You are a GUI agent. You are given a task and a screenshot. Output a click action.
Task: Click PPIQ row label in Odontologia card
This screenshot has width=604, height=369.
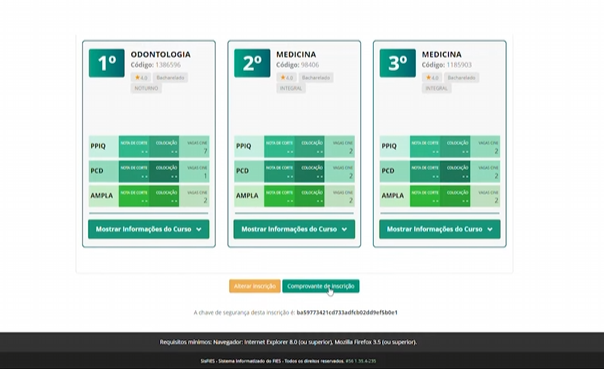point(98,146)
